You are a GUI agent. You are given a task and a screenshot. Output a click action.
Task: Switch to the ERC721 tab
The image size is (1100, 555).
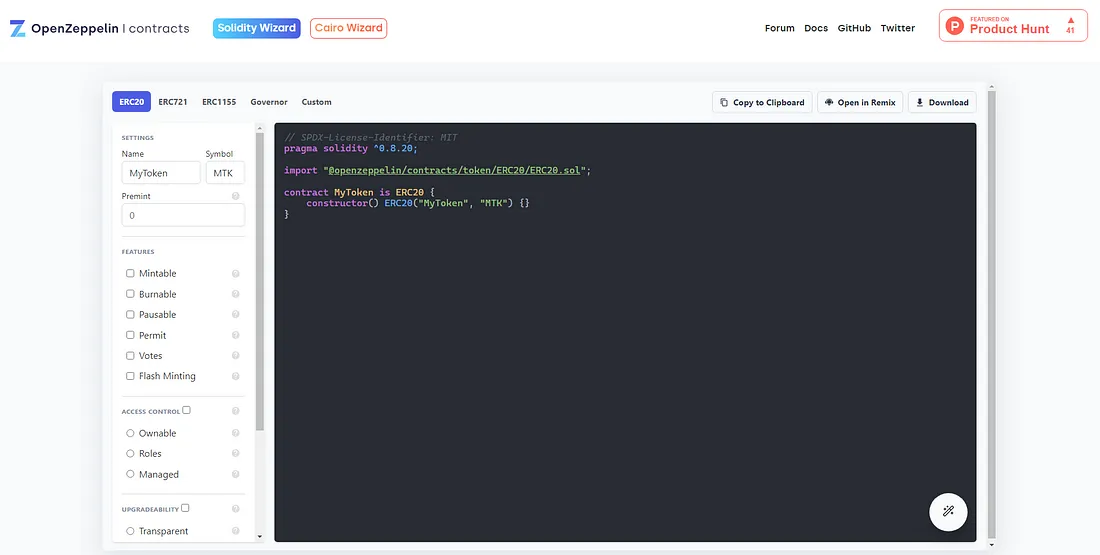tap(173, 102)
